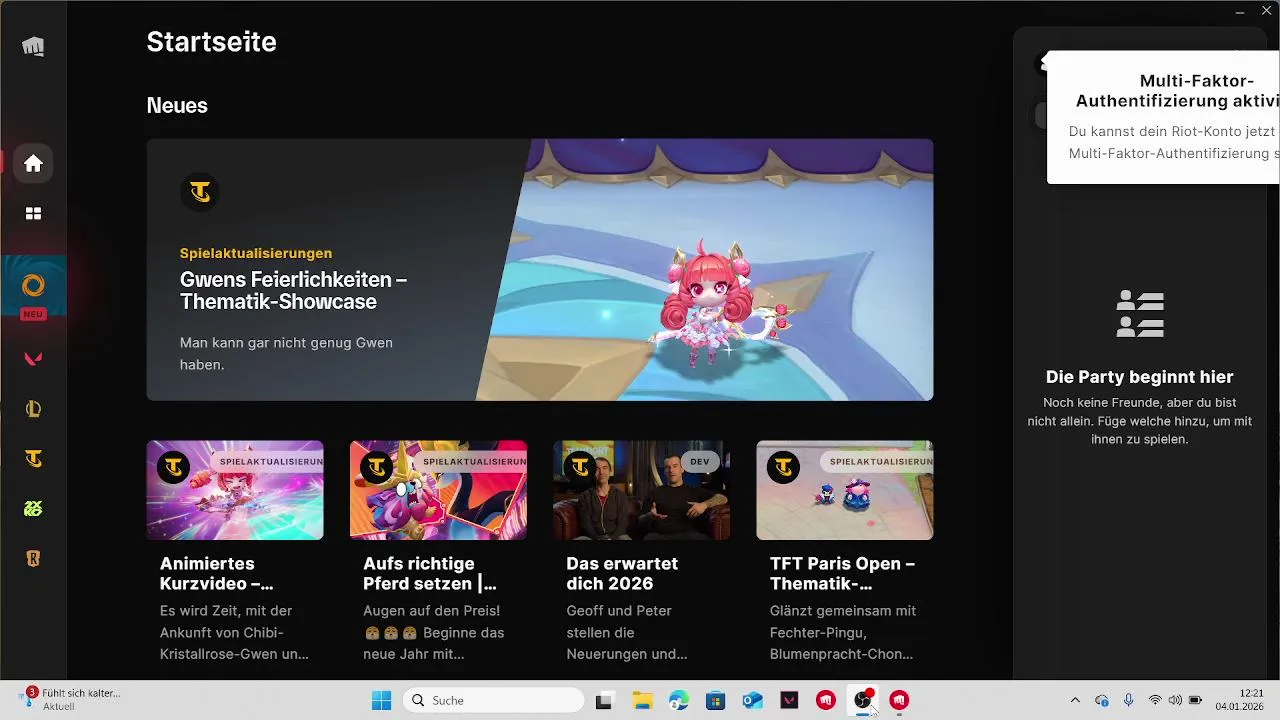Click the 'Neues' section heading
Screen dimensions: 1280x720
177,105
